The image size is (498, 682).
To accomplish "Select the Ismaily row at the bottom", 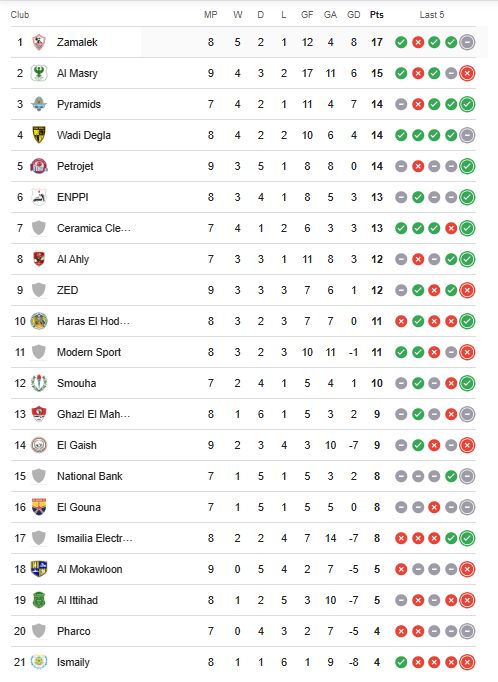I will [x=244, y=662].
